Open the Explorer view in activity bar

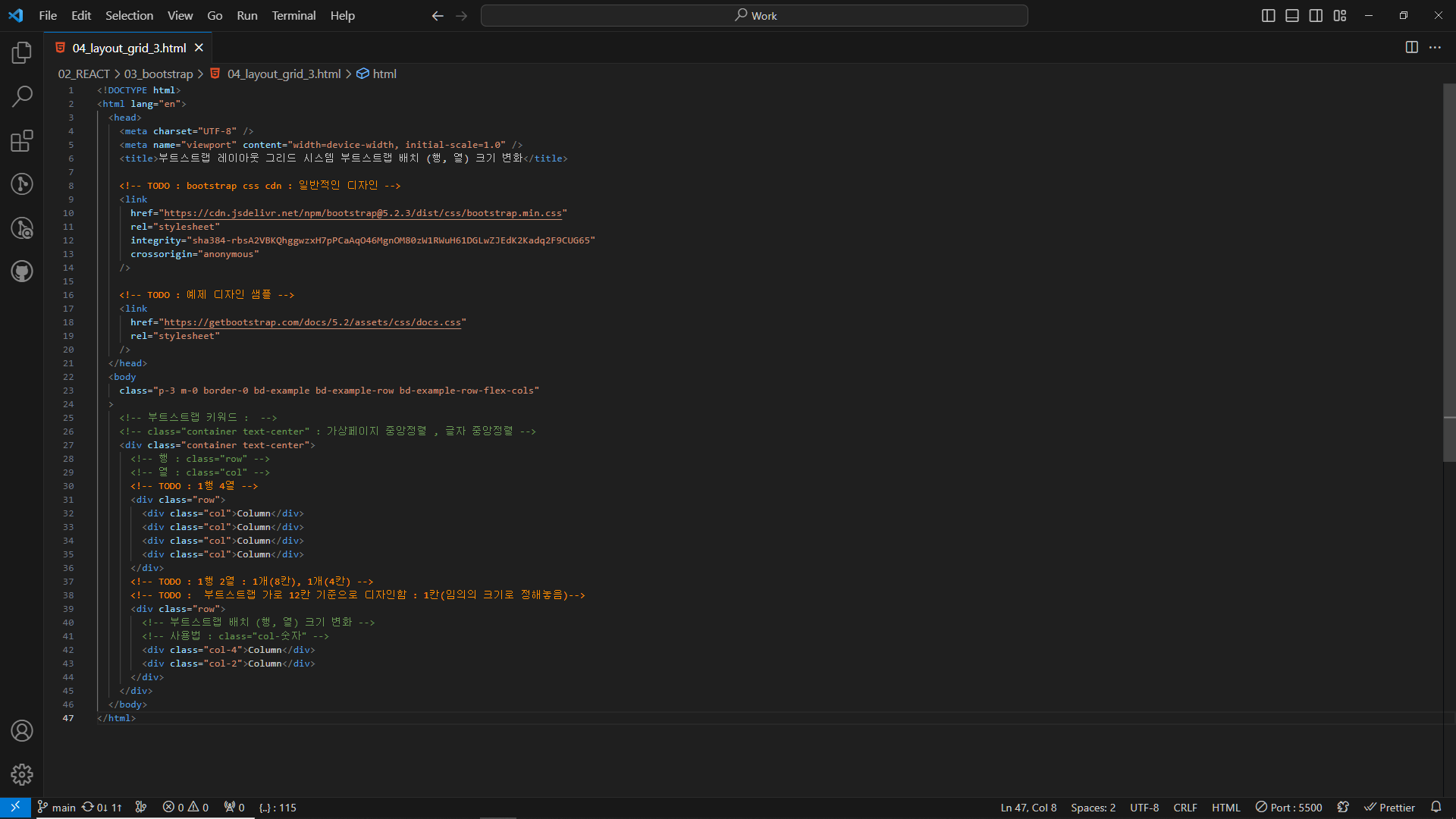click(22, 52)
